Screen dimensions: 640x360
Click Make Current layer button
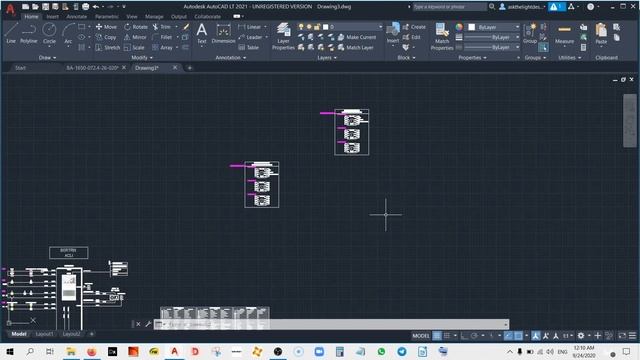[357, 37]
